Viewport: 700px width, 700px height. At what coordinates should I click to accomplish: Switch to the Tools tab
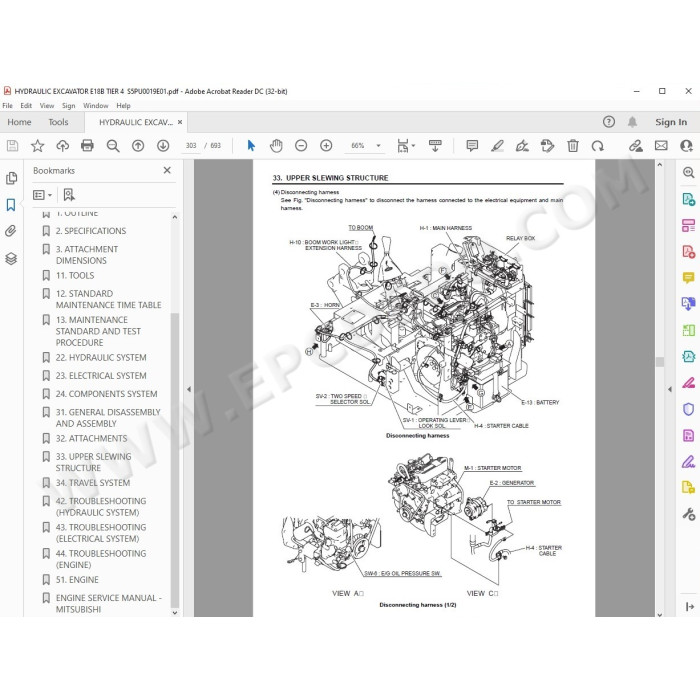[58, 122]
